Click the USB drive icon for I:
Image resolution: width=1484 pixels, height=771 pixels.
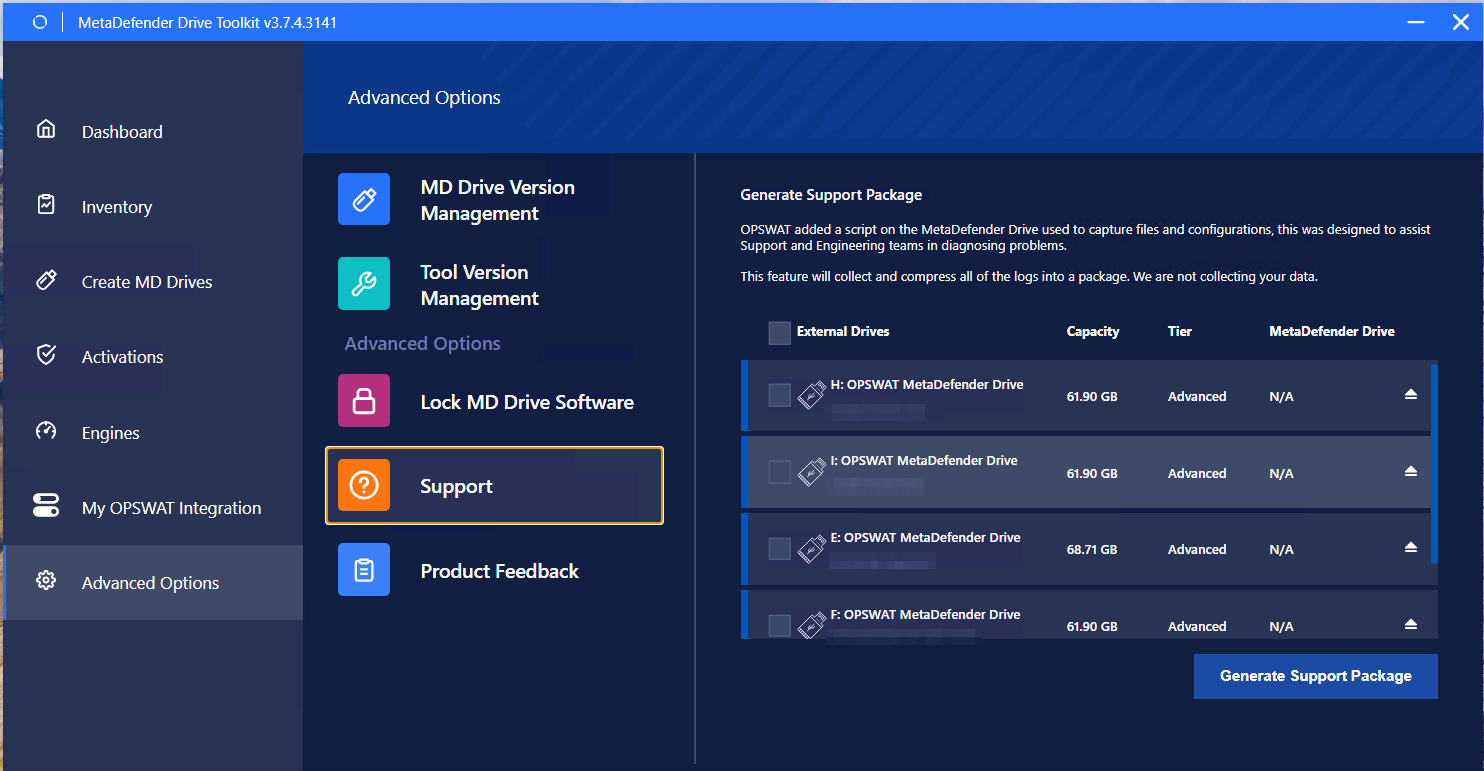click(811, 473)
